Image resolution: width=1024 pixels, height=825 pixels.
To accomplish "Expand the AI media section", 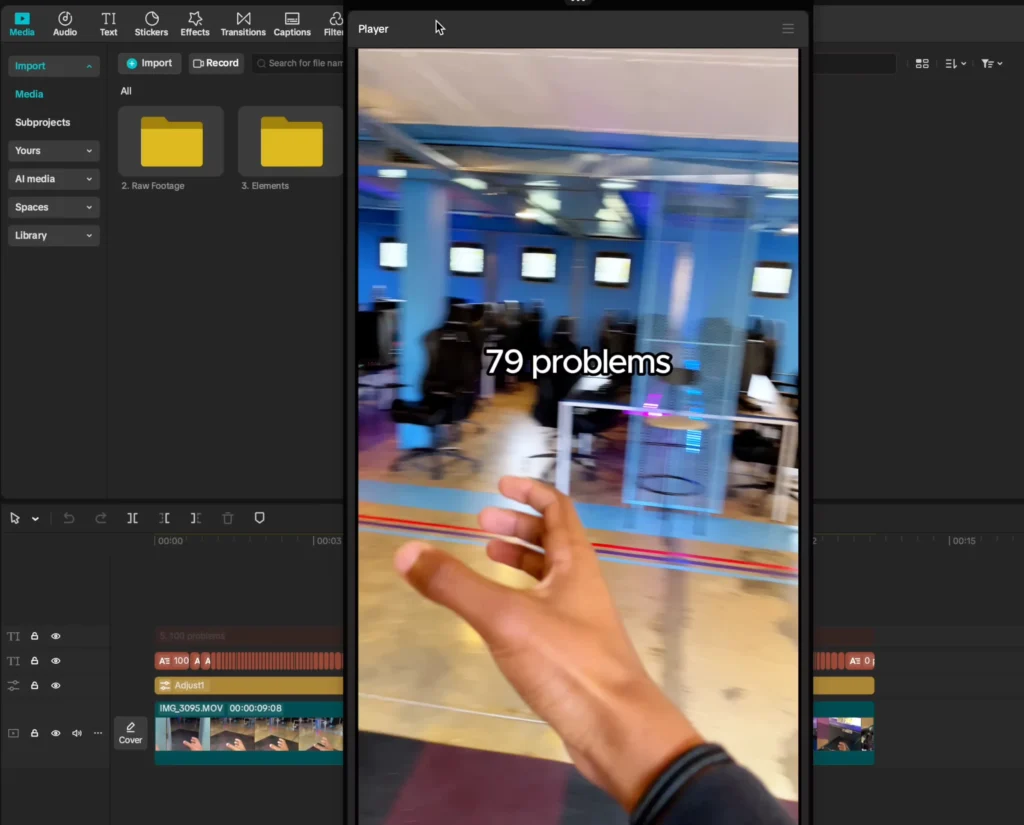I will (x=54, y=178).
